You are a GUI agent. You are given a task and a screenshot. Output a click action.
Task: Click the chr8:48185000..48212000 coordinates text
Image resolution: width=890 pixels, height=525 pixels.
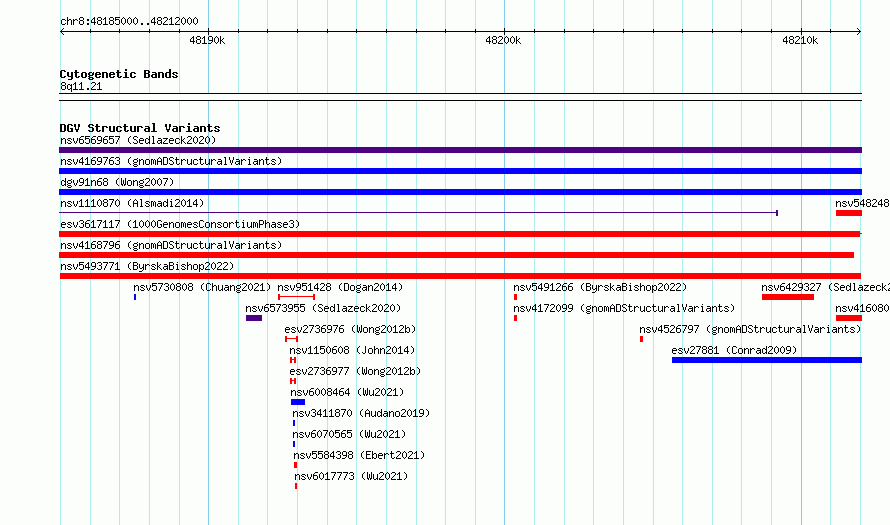click(129, 21)
